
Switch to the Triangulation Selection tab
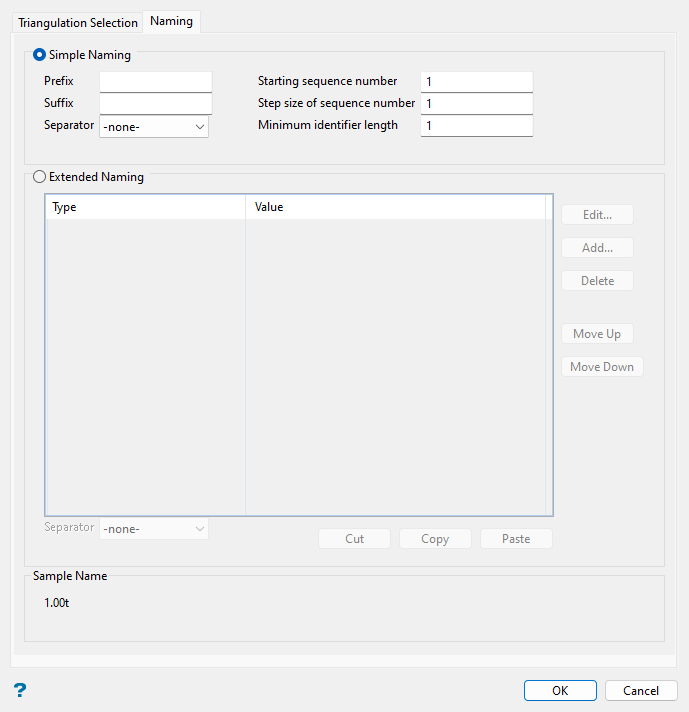pyautogui.click(x=78, y=23)
